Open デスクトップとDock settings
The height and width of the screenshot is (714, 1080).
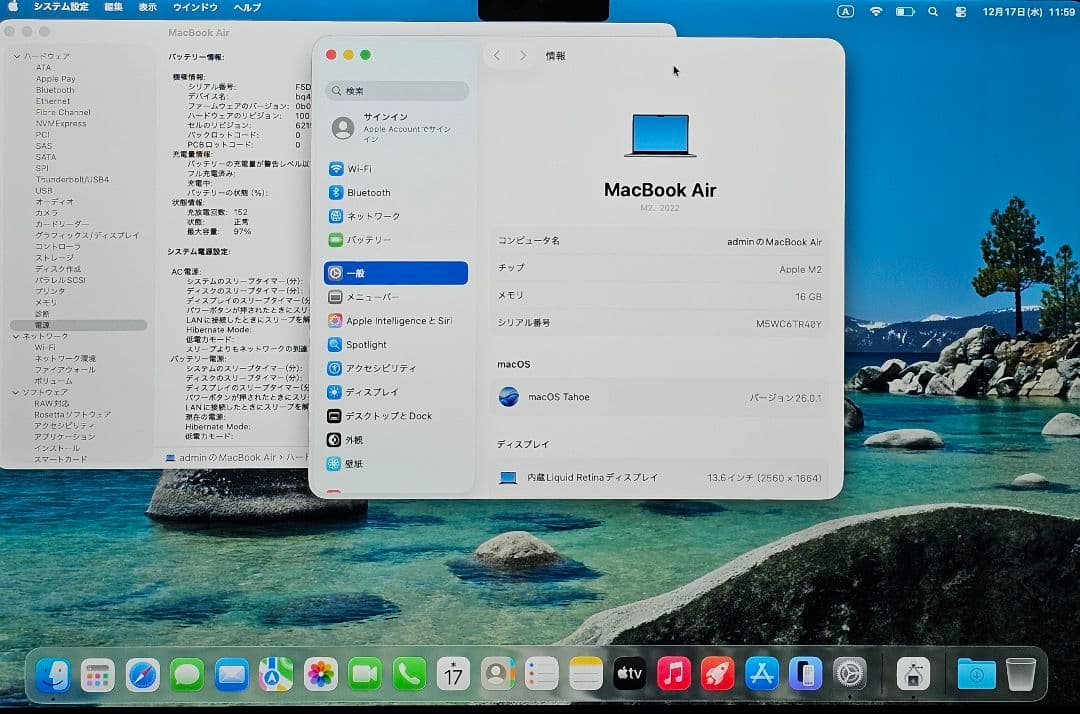coord(390,416)
